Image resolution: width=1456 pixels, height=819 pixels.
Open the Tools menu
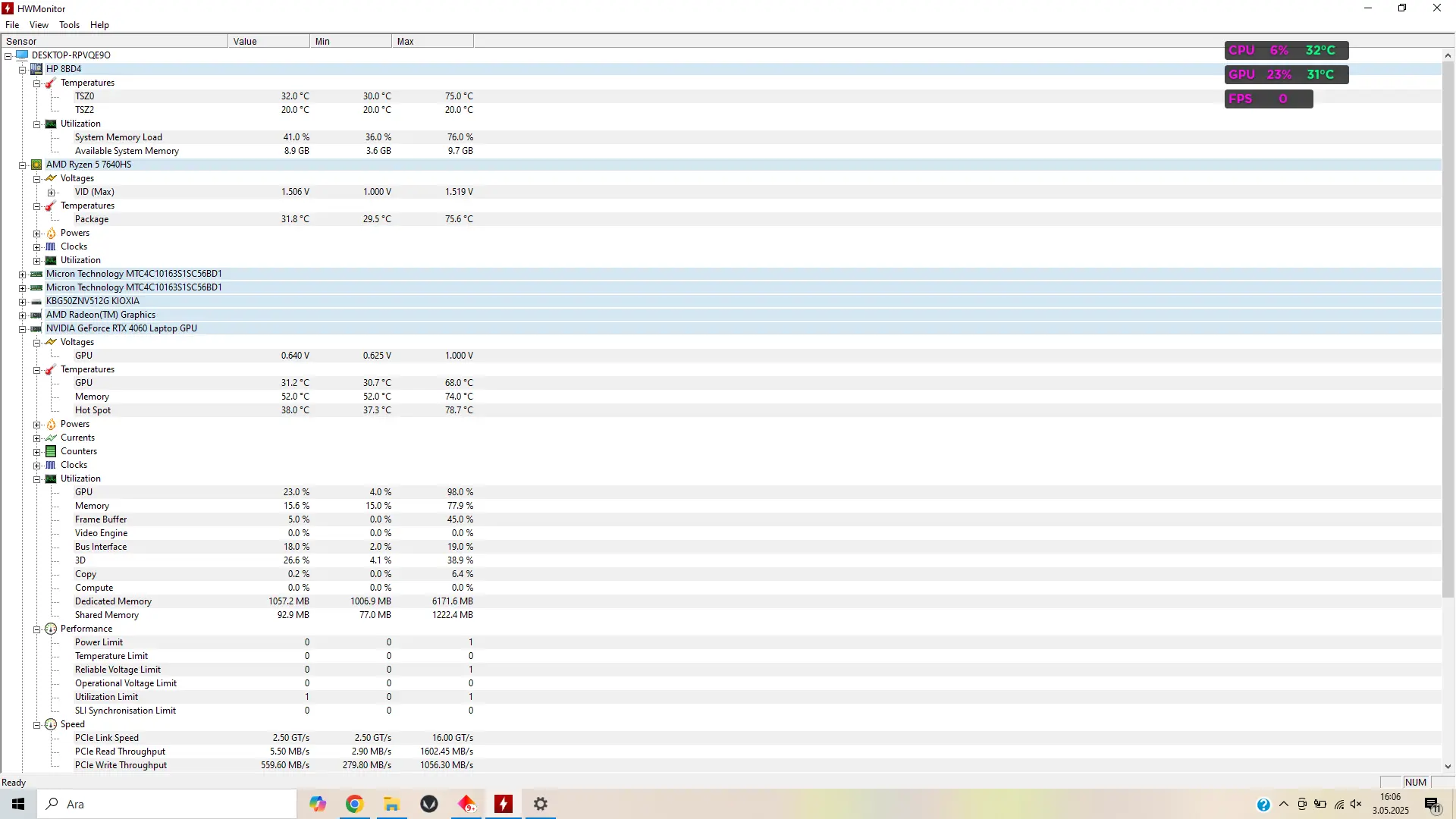coord(69,25)
